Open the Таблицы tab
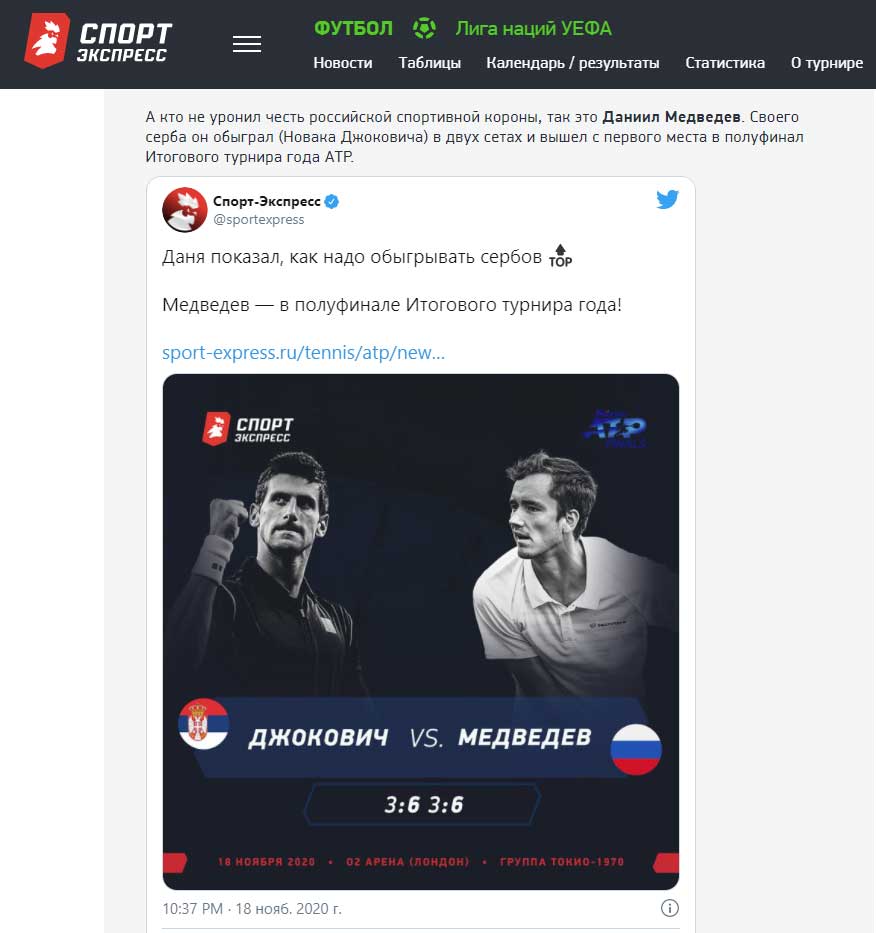Screen dimensions: 876x933 pyautogui.click(x=430, y=62)
